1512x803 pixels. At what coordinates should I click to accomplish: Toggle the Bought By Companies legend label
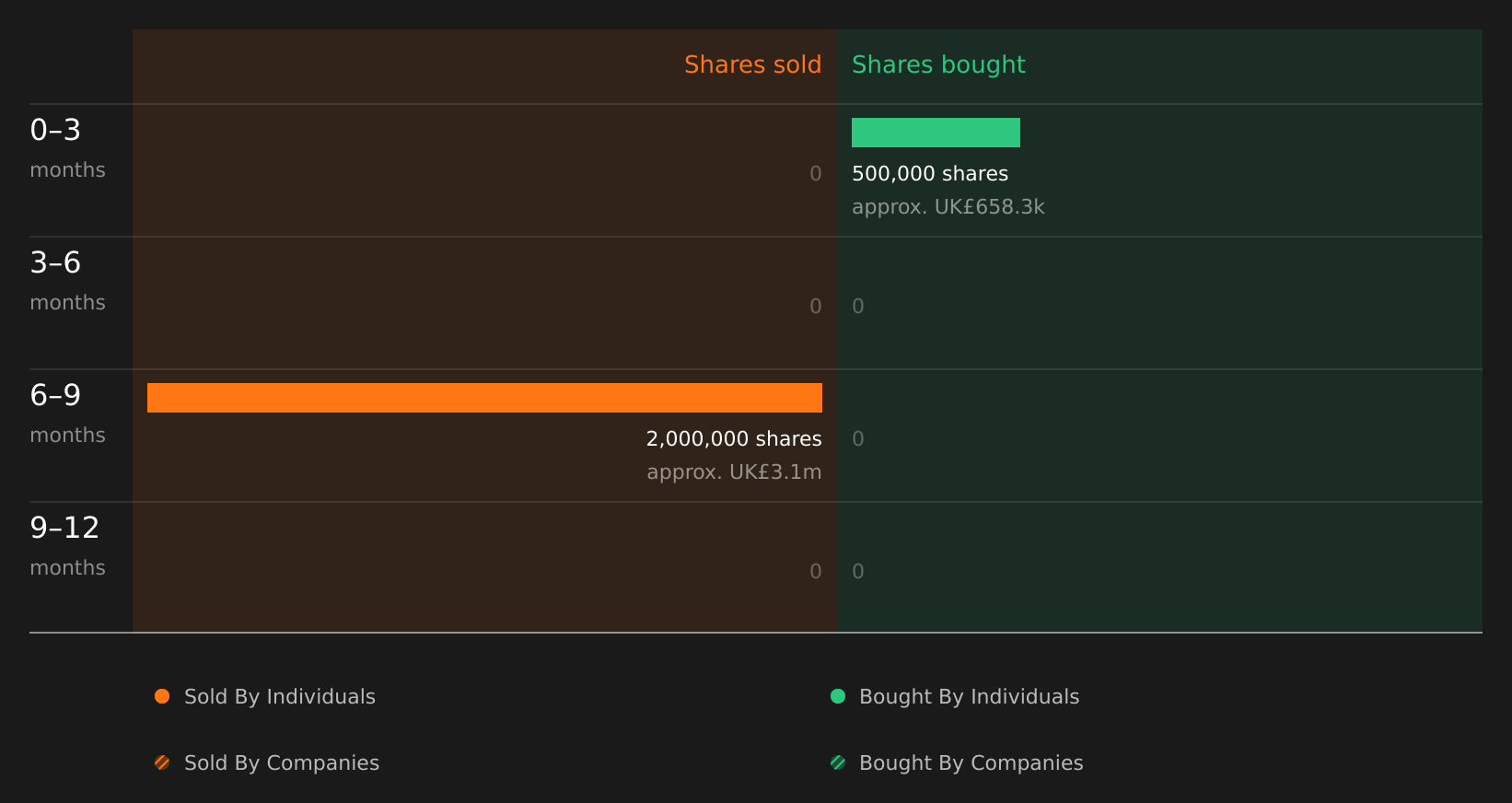971,763
